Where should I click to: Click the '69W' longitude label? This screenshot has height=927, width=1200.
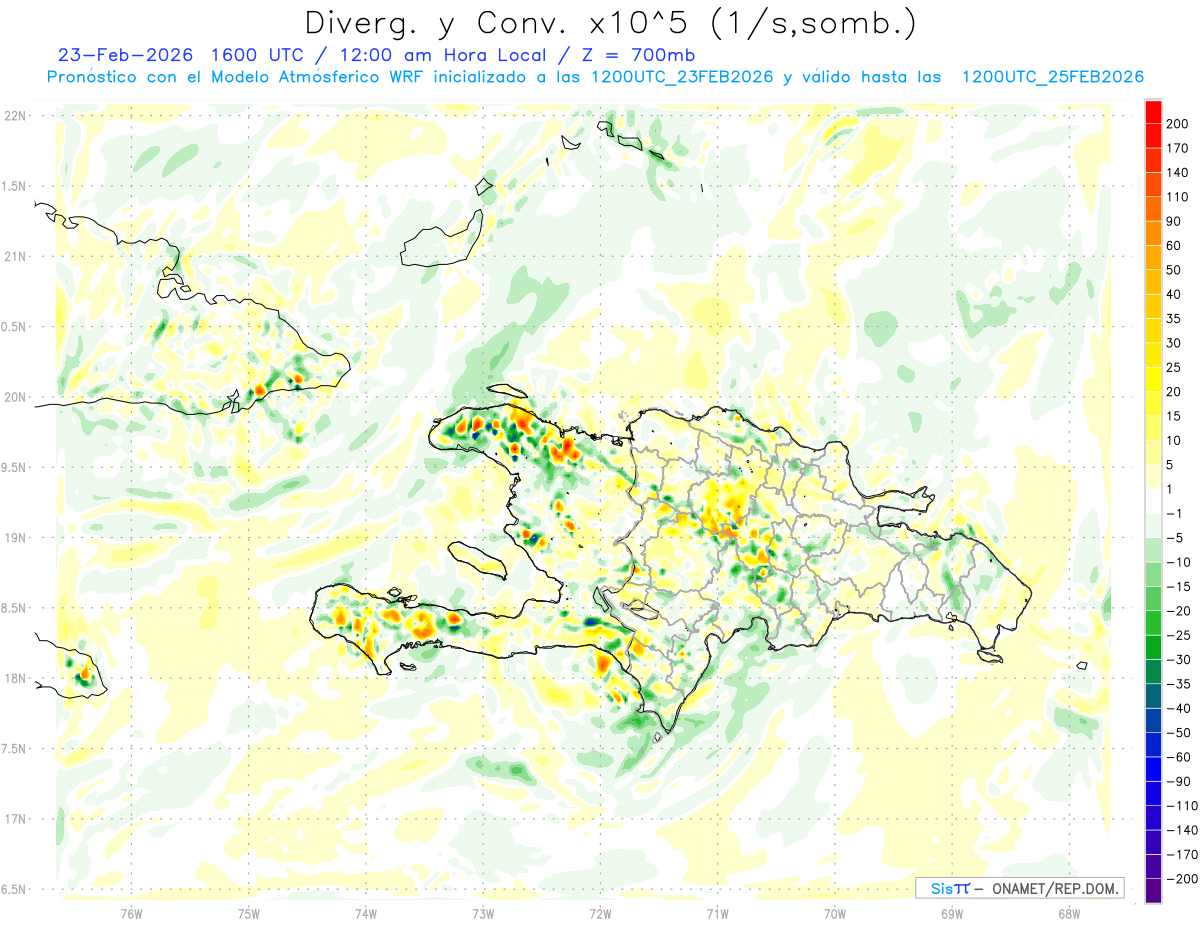pos(952,913)
